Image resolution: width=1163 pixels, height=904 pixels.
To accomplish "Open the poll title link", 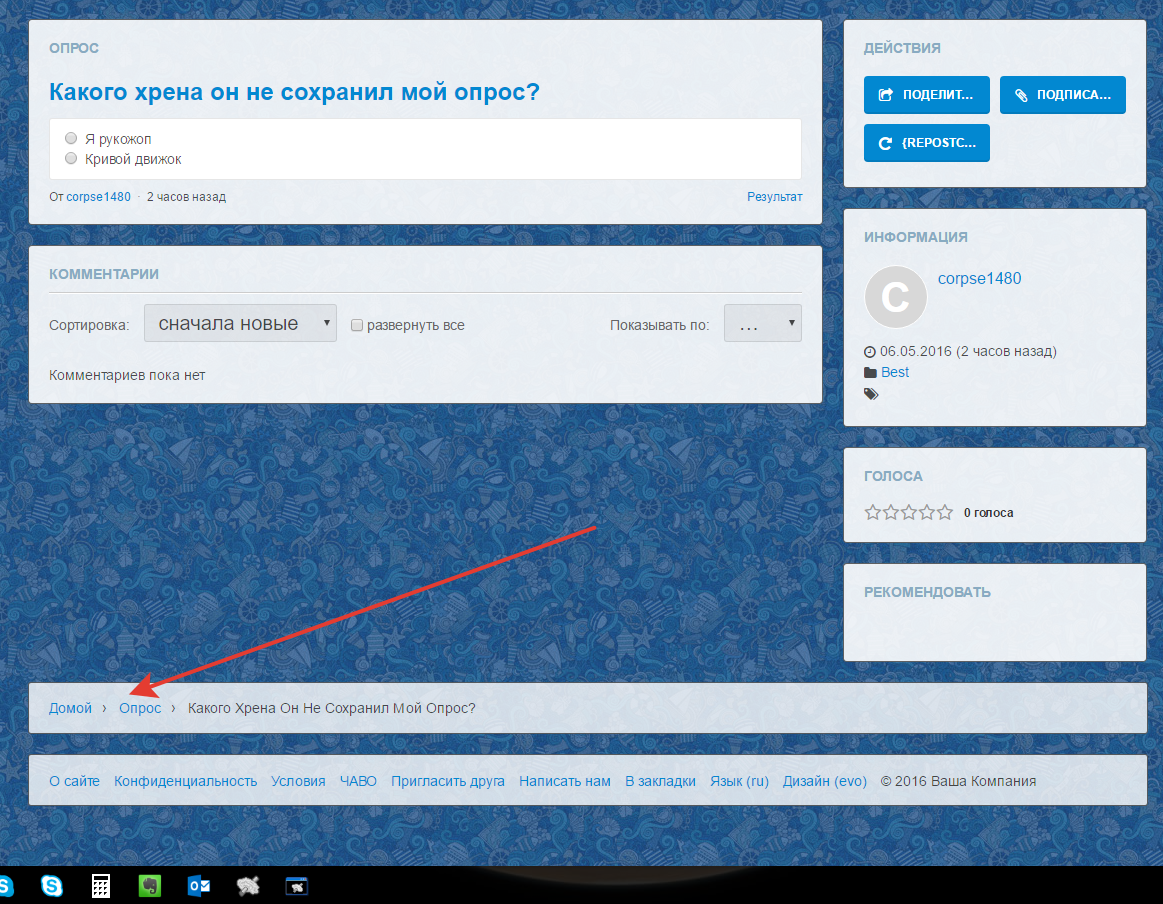I will pyautogui.click(x=294, y=92).
